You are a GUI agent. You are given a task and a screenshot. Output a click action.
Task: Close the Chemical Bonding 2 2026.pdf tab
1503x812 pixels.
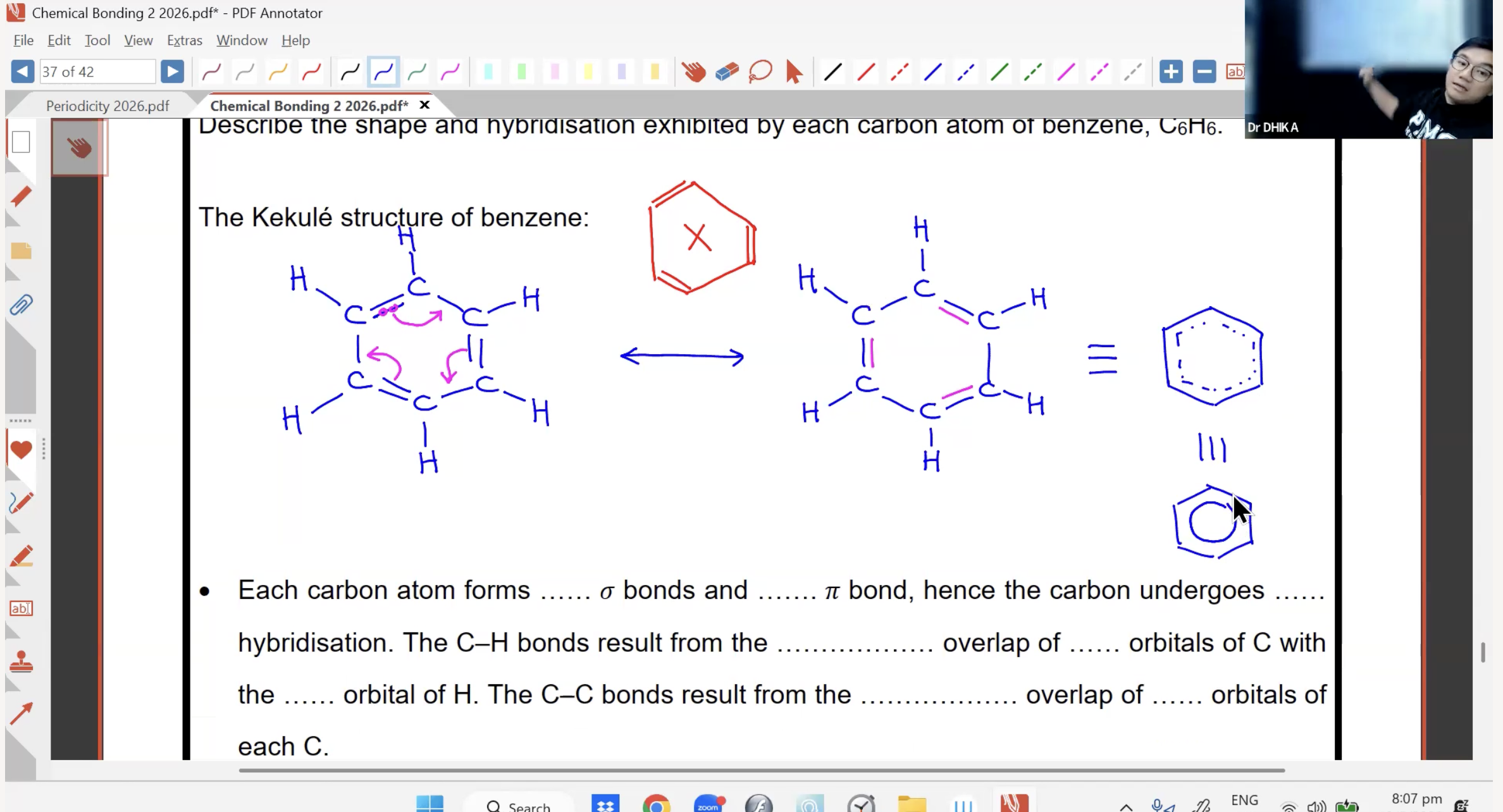coord(424,105)
